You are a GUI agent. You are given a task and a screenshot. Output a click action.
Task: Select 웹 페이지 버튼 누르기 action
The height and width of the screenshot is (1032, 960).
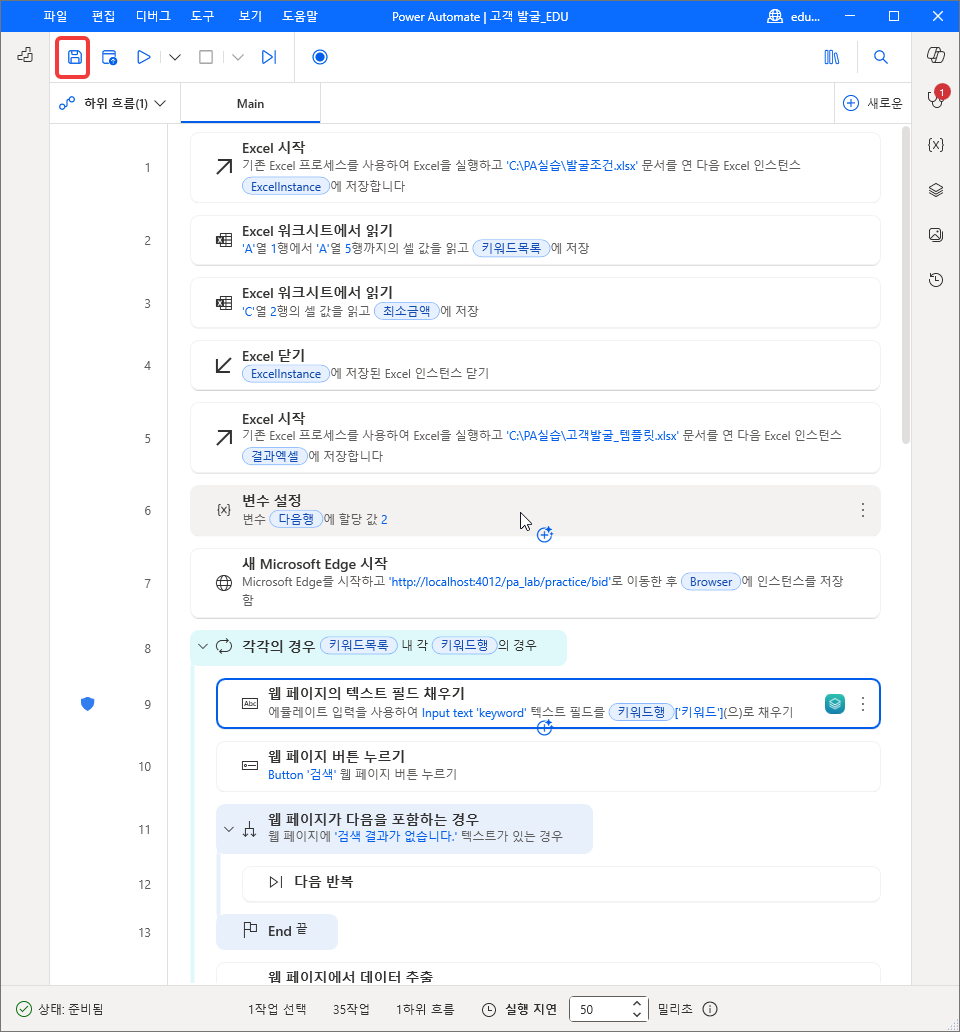548,766
